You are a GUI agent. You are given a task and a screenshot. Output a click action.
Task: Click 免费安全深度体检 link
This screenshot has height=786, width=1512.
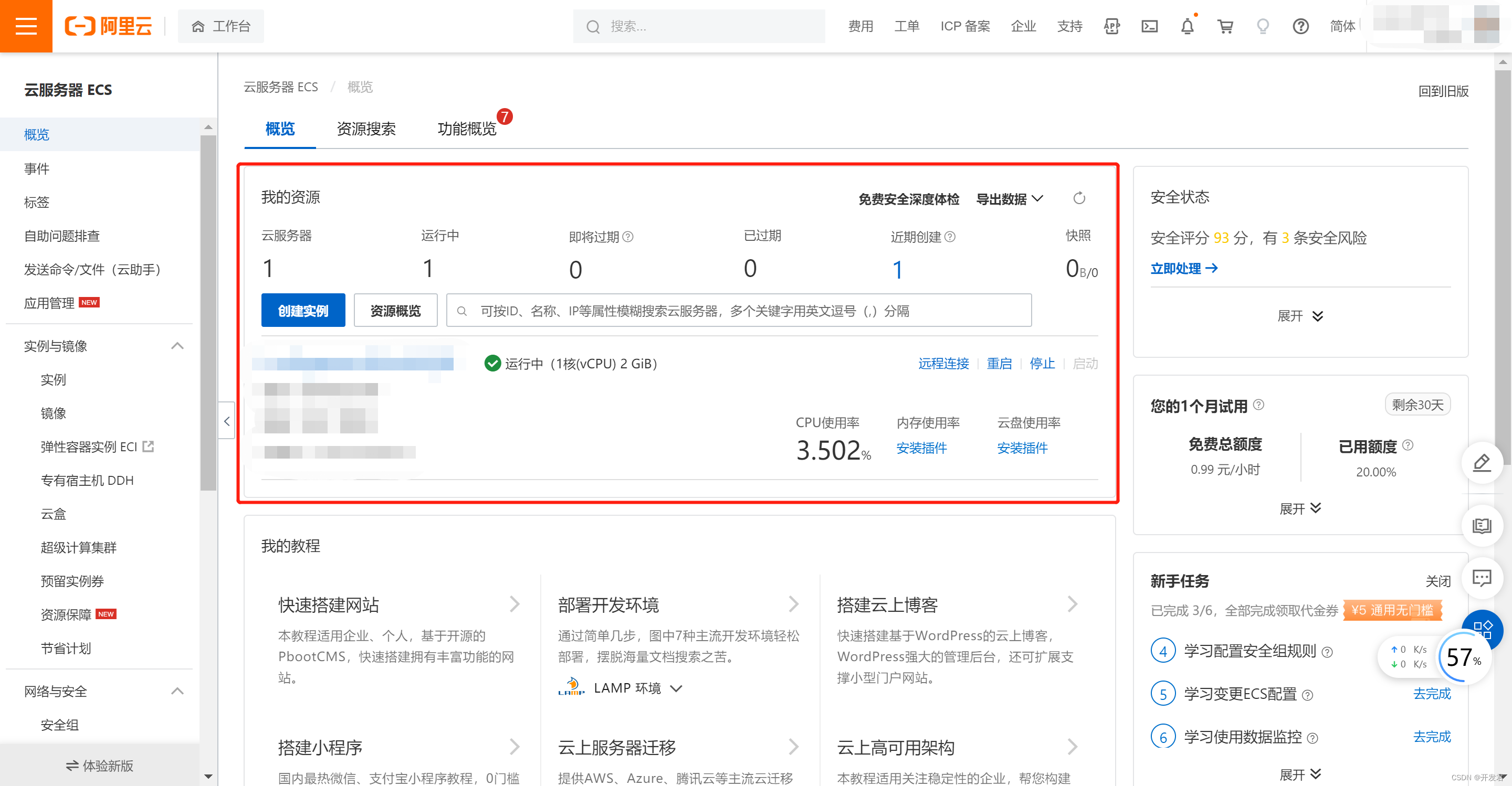[909, 199]
